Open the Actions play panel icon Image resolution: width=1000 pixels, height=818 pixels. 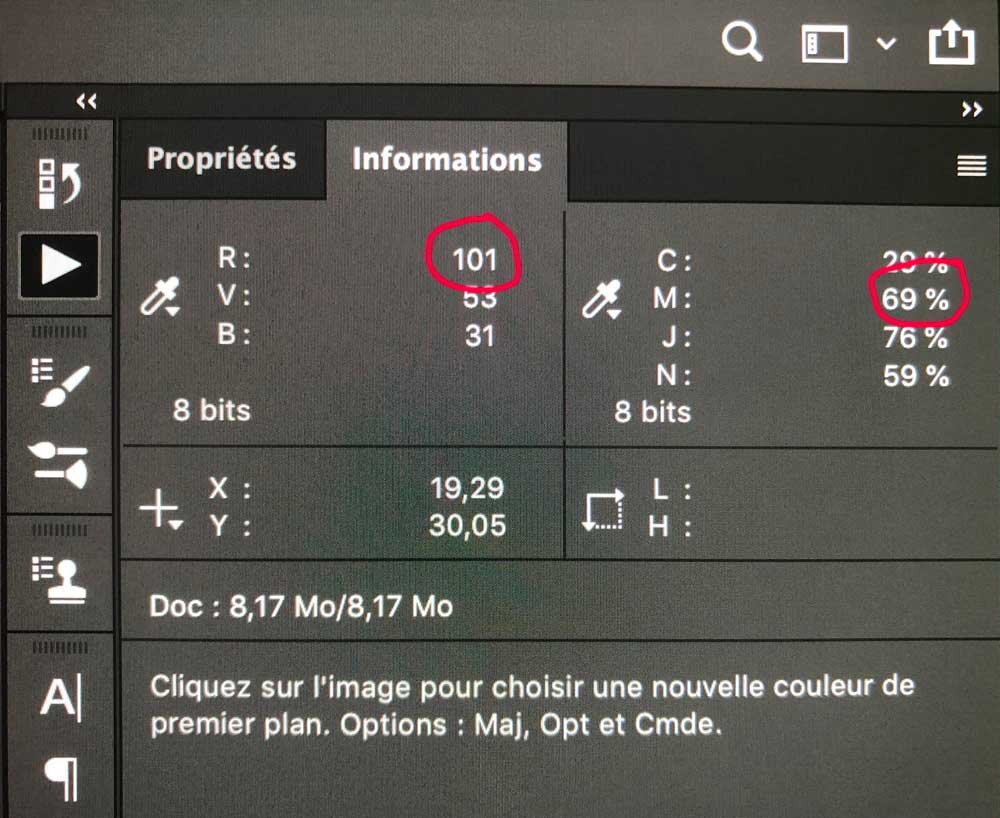(x=59, y=265)
